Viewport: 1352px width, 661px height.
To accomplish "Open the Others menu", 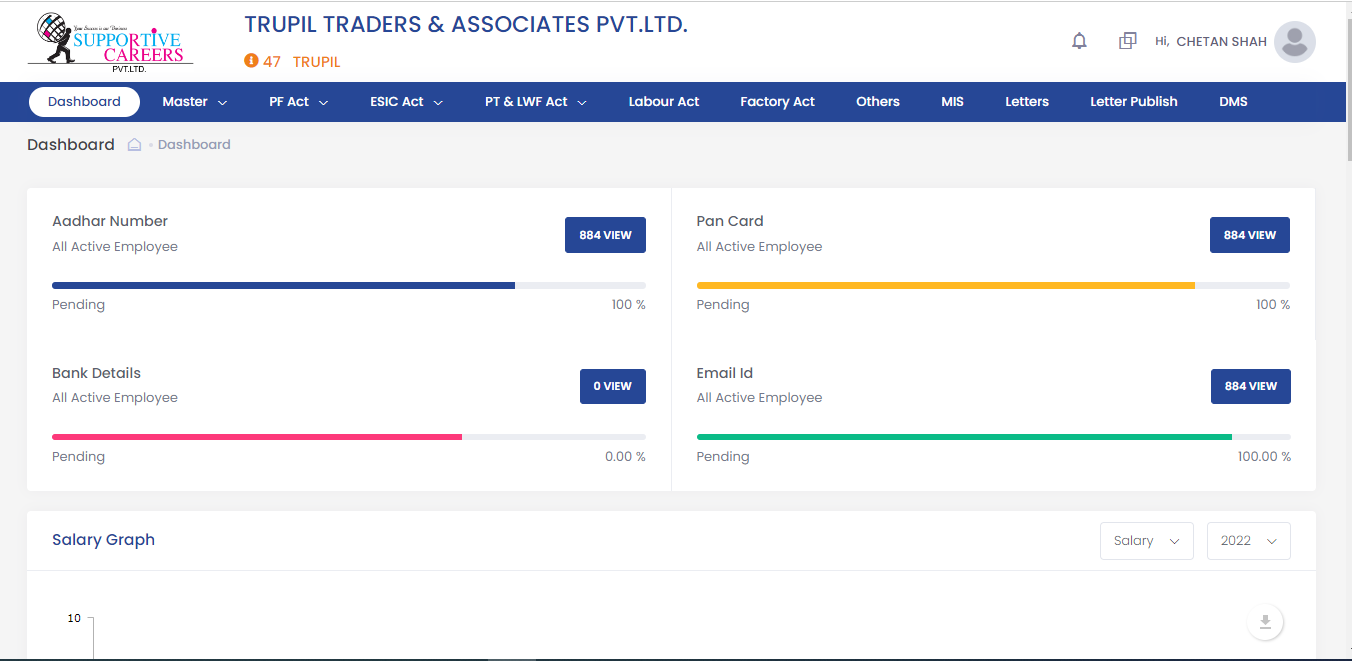I will click(x=878, y=102).
